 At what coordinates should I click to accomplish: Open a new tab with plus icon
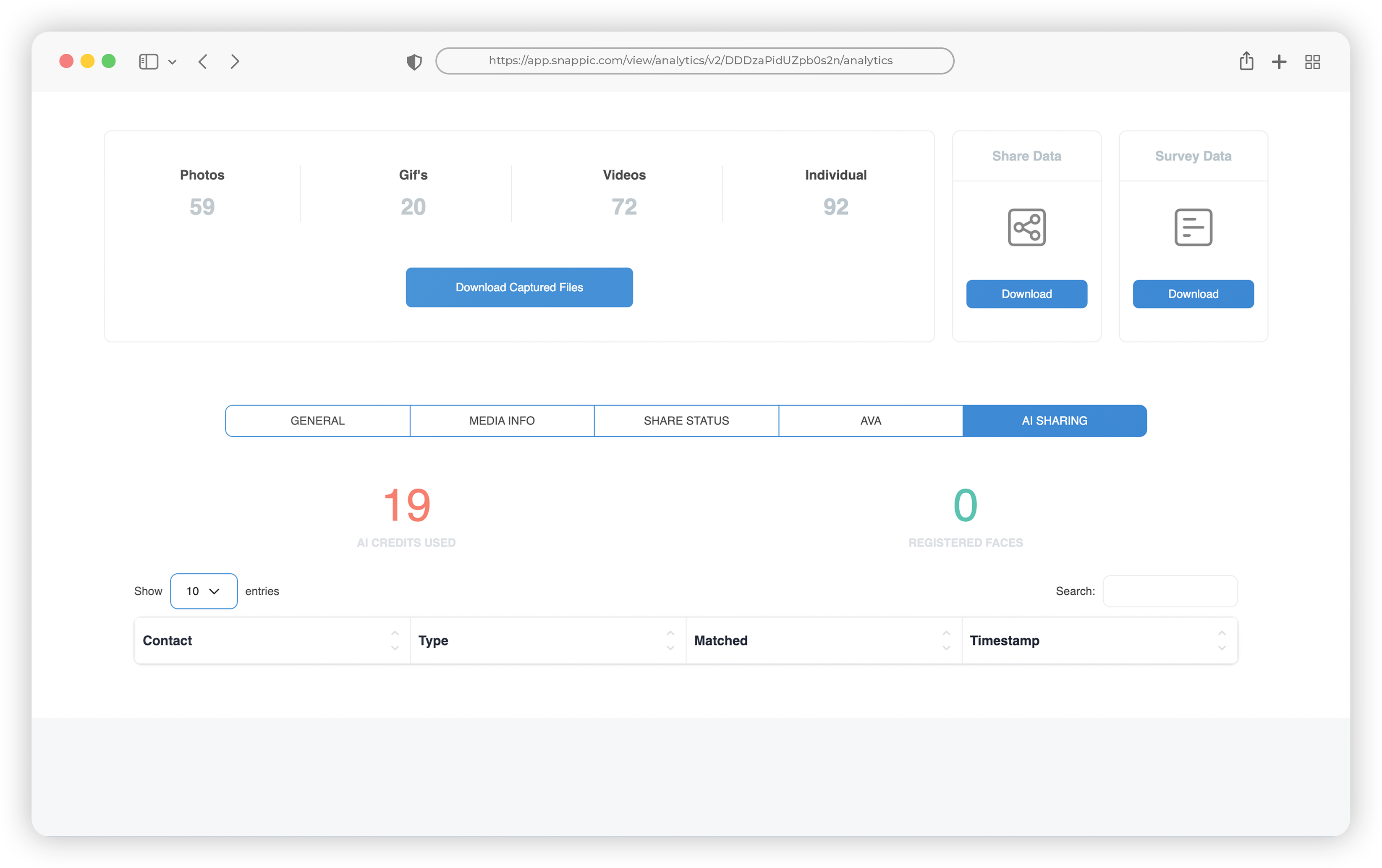pyautogui.click(x=1279, y=61)
